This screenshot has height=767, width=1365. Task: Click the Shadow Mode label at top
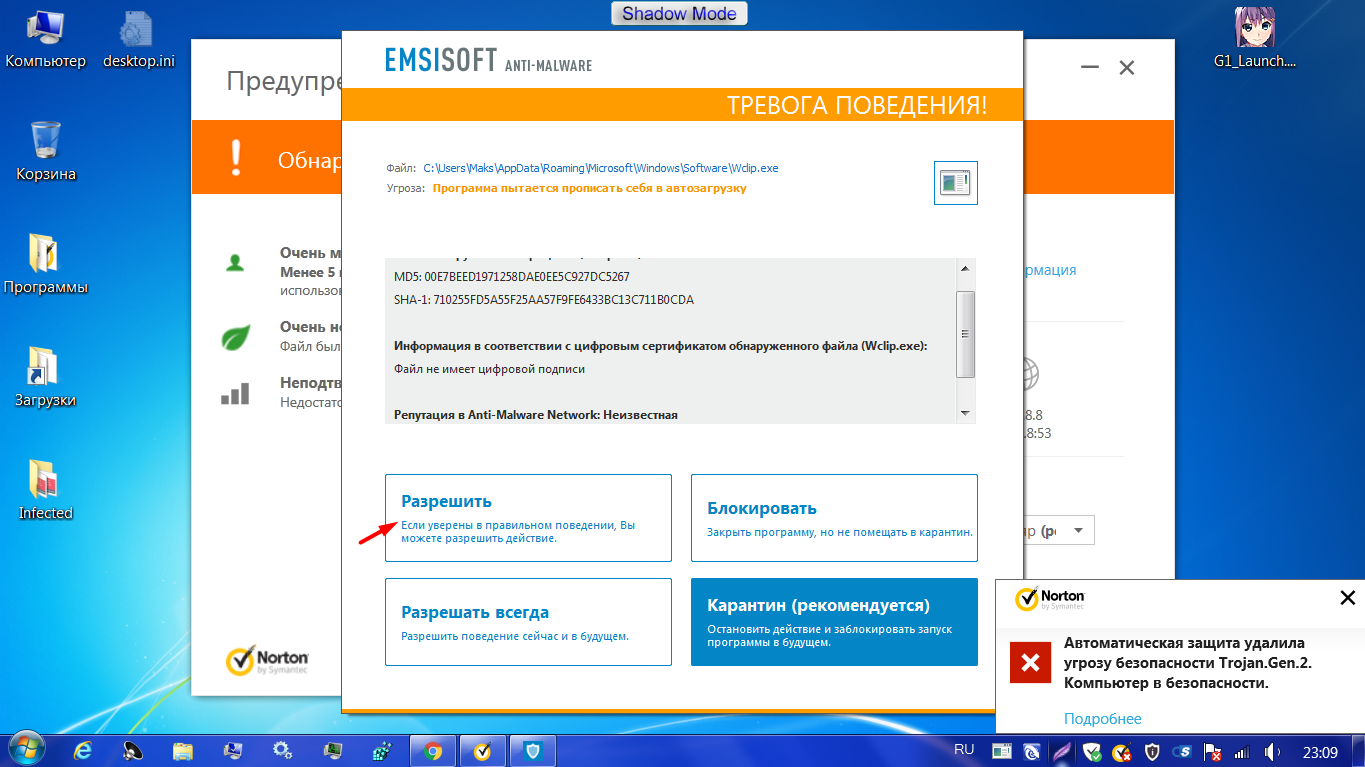[679, 14]
